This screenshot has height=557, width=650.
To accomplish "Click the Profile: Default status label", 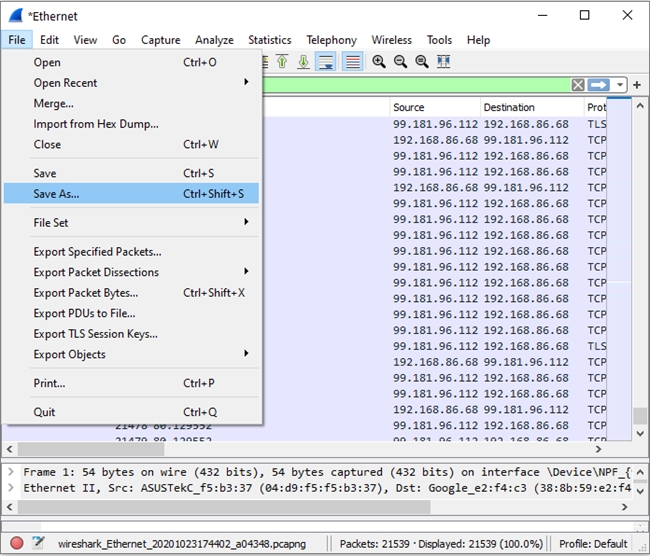I will click(593, 543).
